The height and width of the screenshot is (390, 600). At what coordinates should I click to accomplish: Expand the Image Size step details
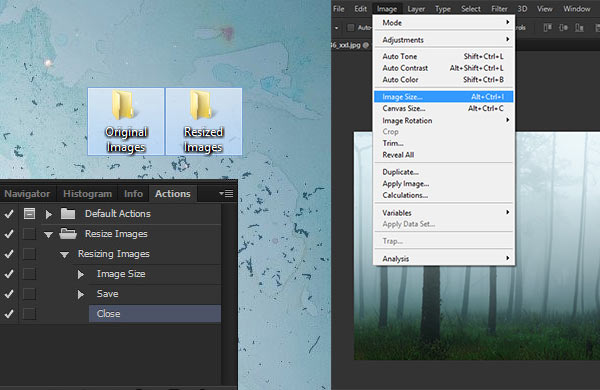pos(80,274)
